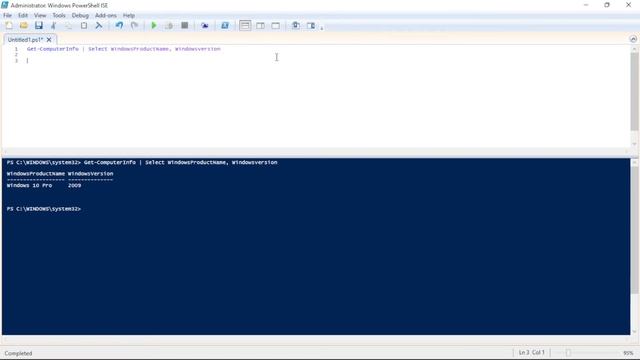
Task: Redo the last edit
Action: 134,25
